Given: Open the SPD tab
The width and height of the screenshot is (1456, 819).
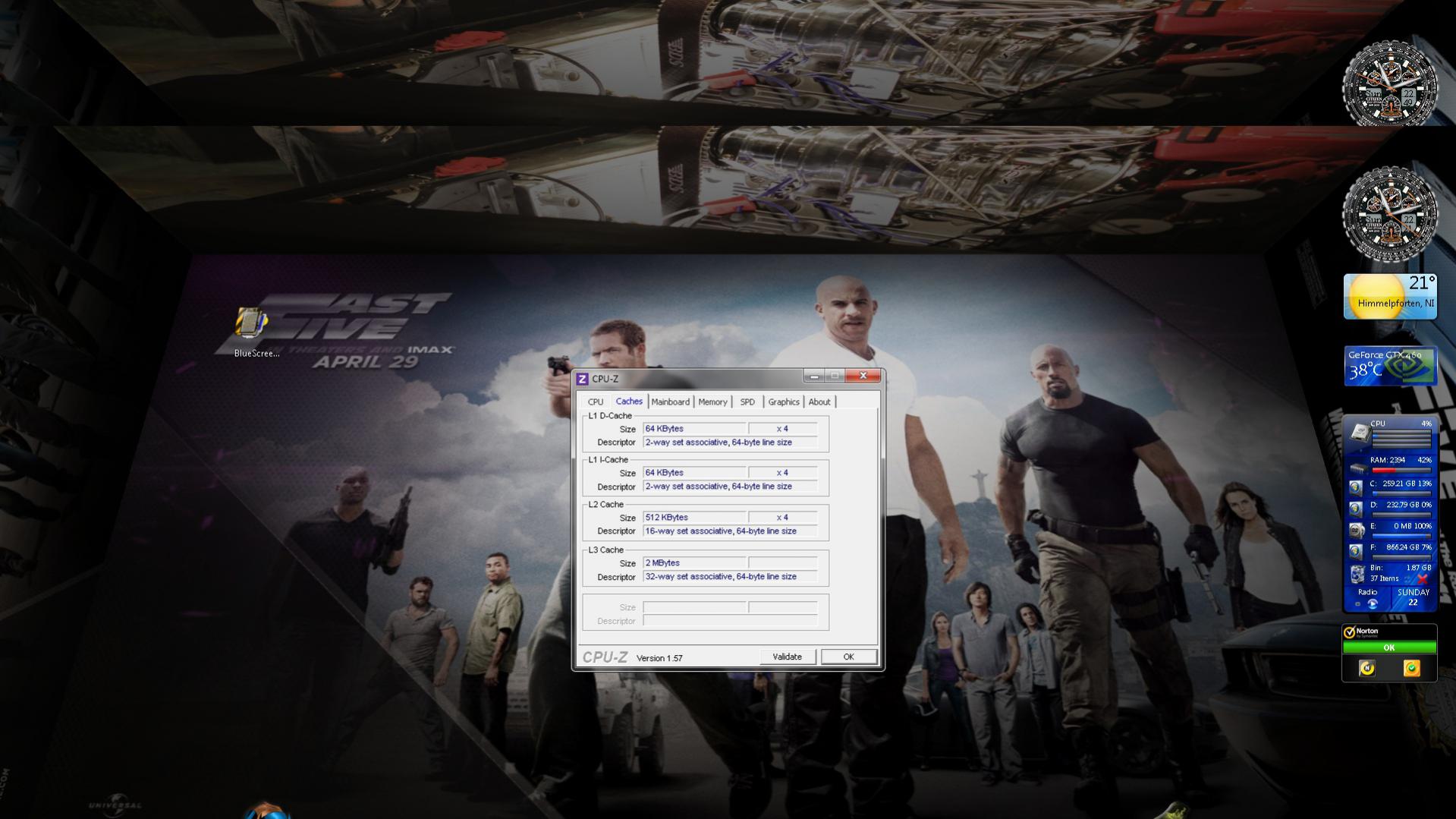Looking at the screenshot, I should pos(747,402).
